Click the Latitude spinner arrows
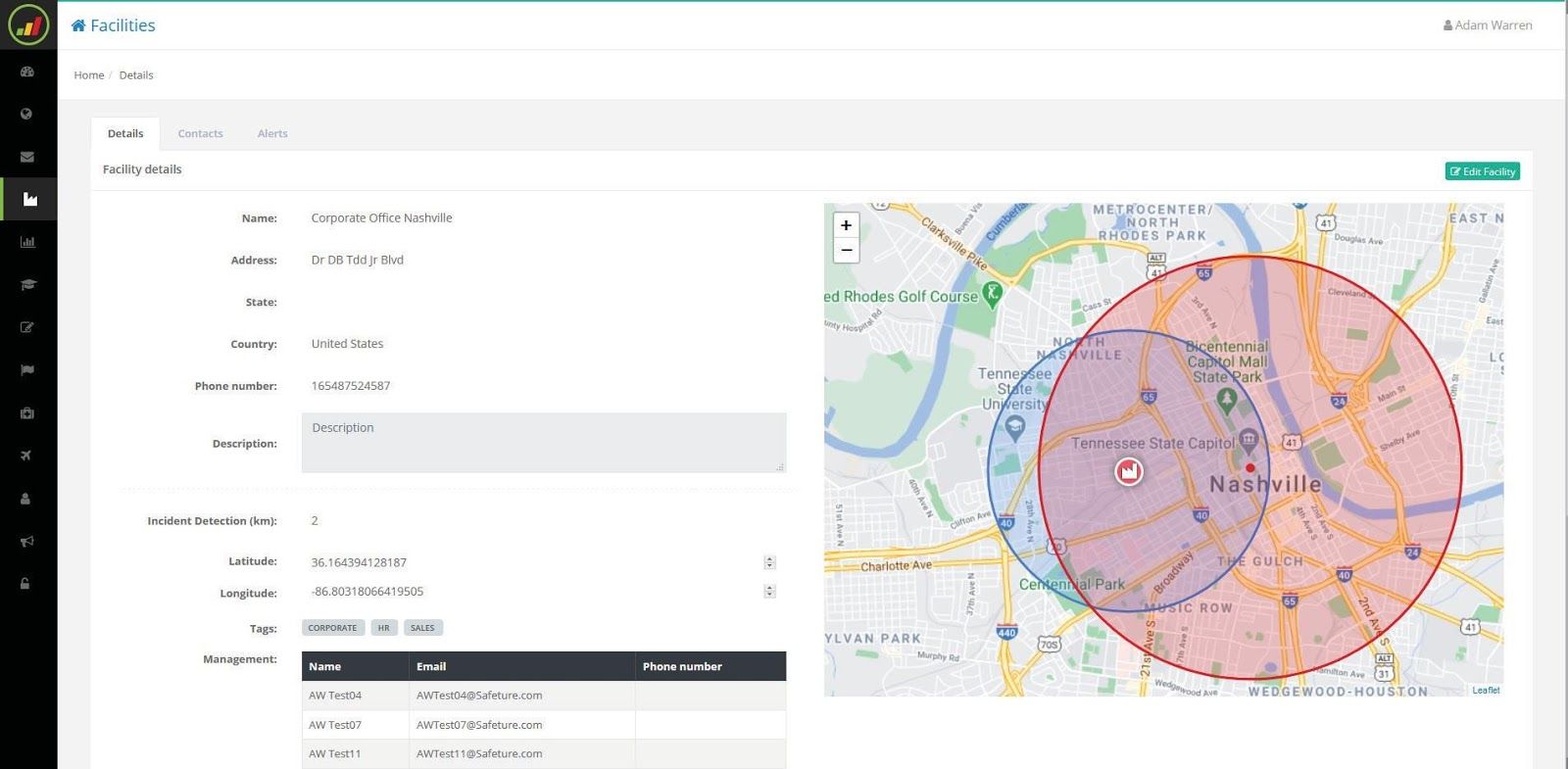The width and height of the screenshot is (1568, 769). click(769, 562)
